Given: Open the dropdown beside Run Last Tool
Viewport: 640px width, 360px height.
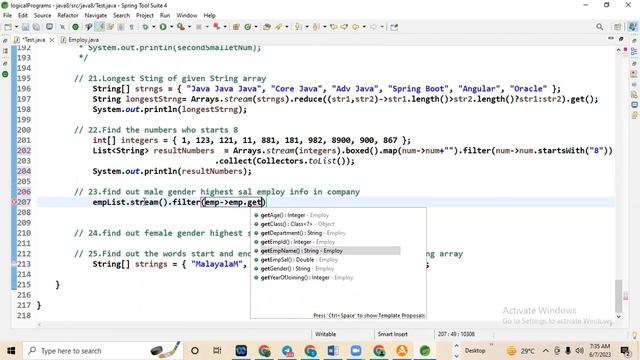Looking at the screenshot, I should pyautogui.click(x=189, y=27).
